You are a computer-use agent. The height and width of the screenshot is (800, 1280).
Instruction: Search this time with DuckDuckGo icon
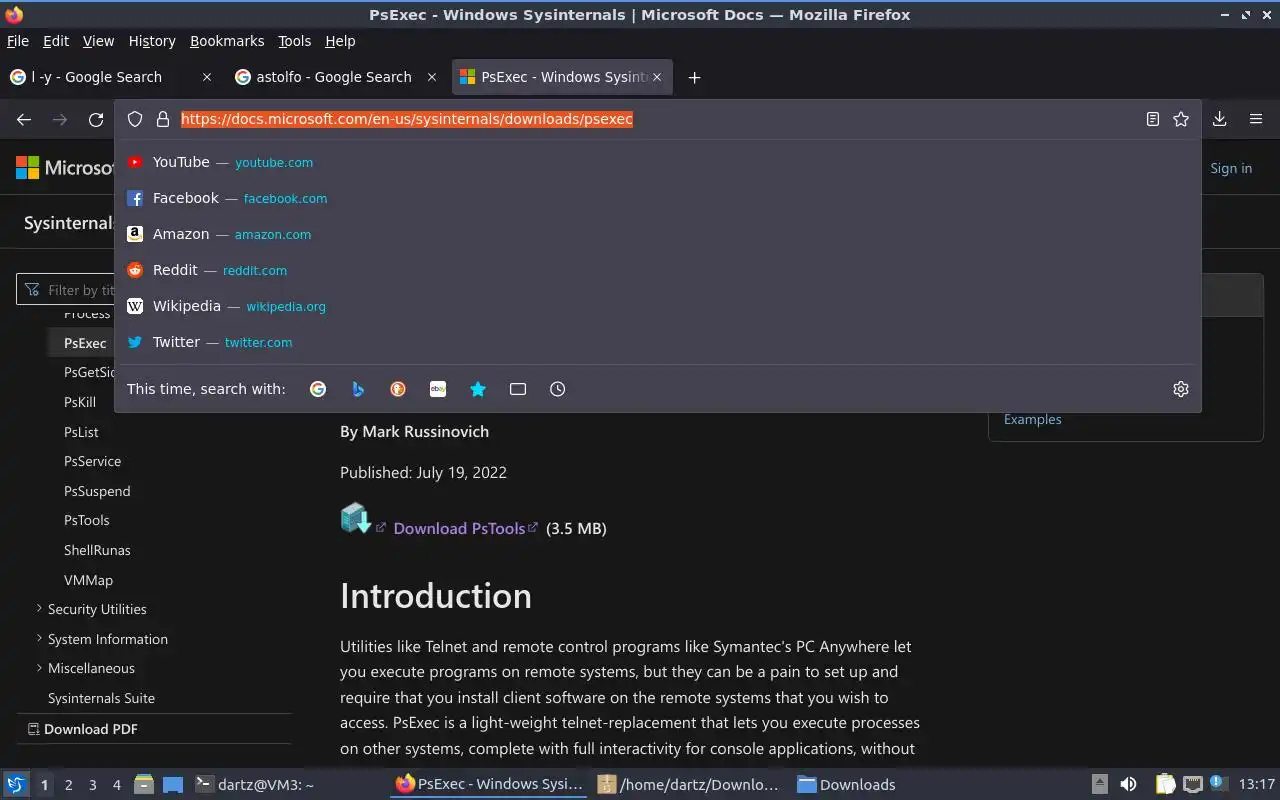tap(398, 389)
